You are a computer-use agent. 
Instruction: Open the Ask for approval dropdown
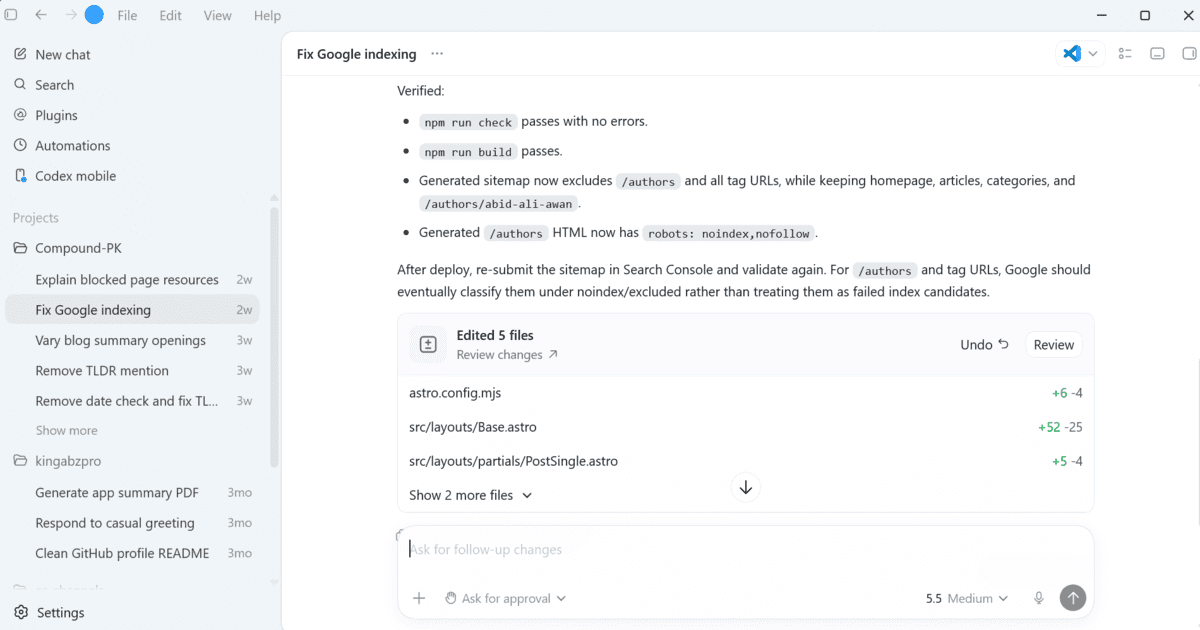pos(505,598)
